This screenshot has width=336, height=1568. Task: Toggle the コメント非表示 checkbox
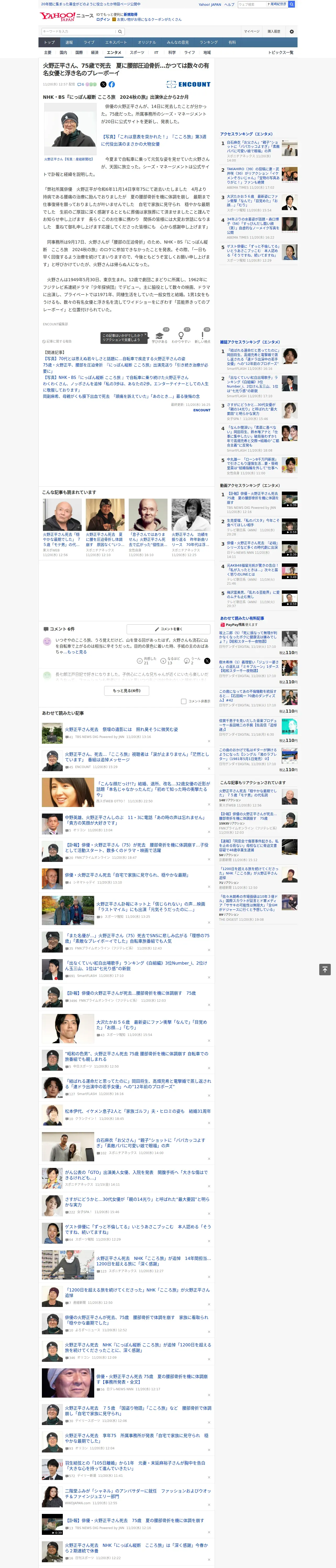pos(183,701)
